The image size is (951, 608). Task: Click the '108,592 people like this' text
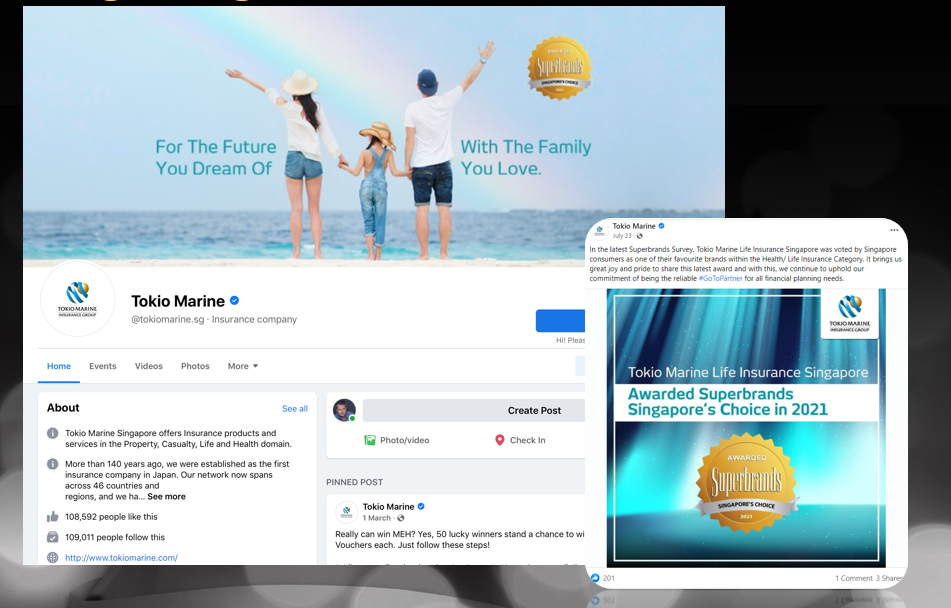[x=111, y=517]
